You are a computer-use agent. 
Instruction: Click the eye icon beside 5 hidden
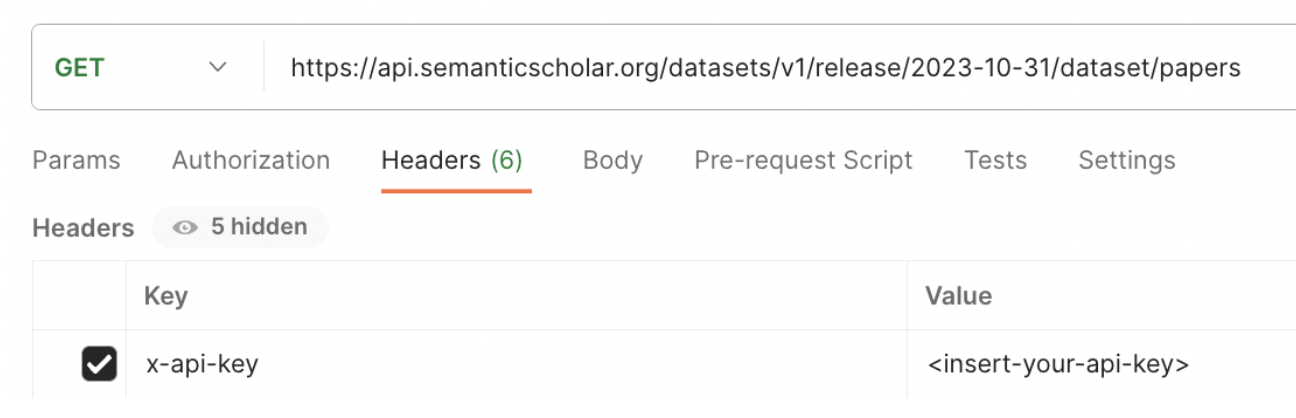[184, 228]
